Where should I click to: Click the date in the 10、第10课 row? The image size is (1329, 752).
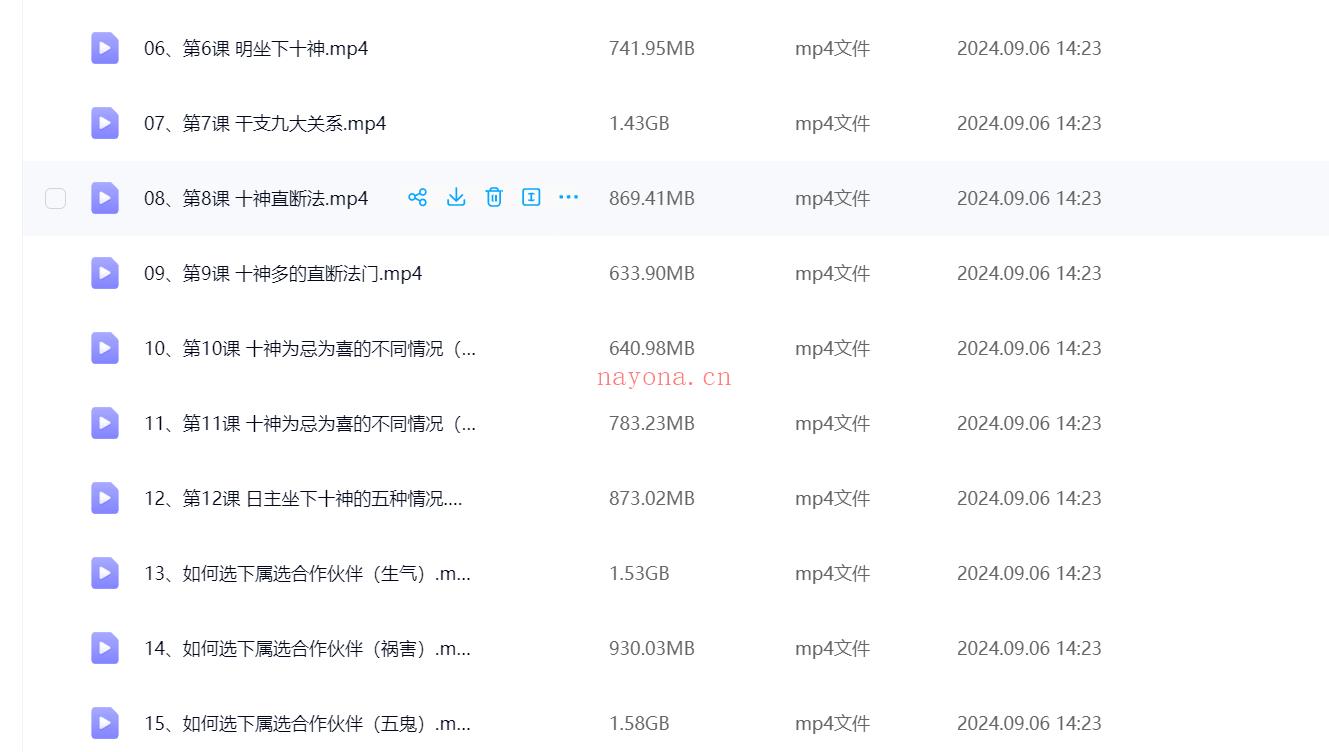click(x=1029, y=348)
